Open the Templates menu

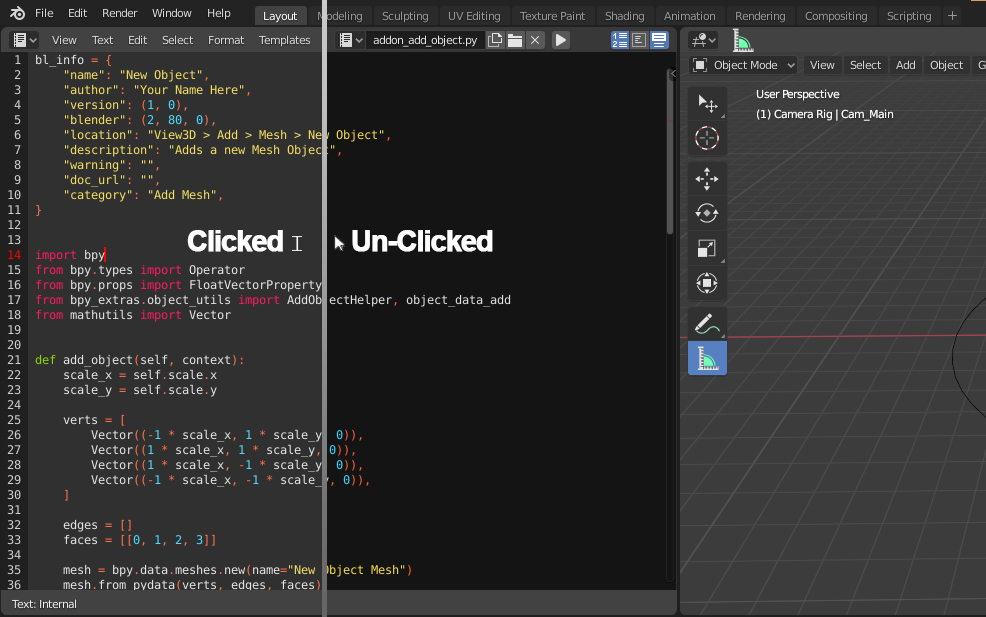[284, 40]
